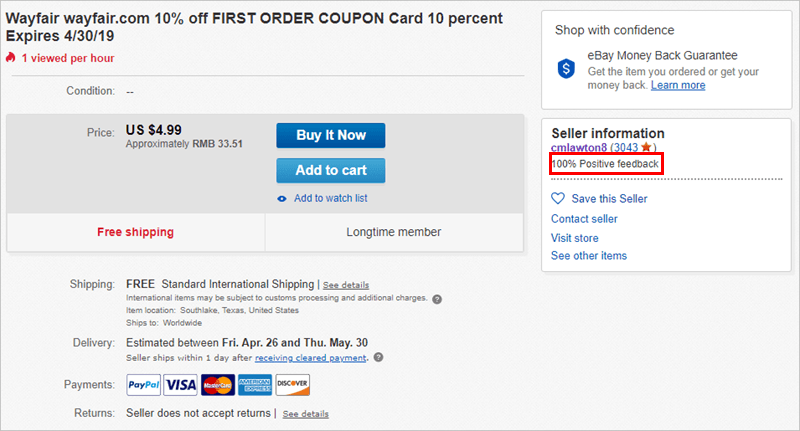
Task: Click the Add to cart button
Action: (331, 170)
